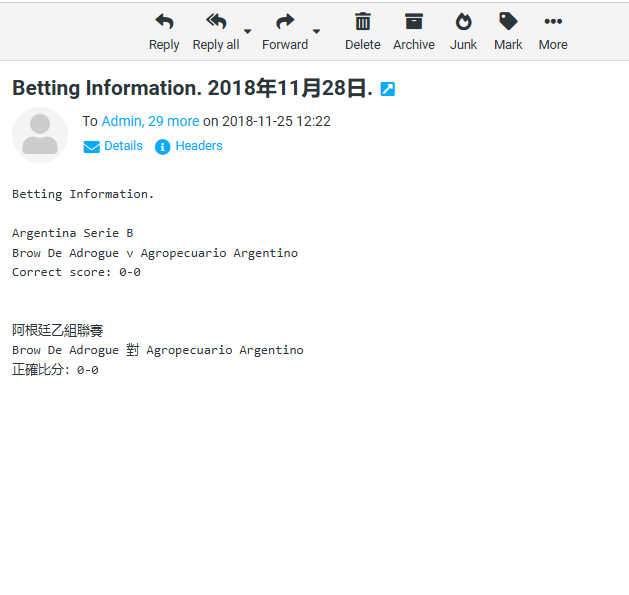Image resolution: width=629 pixels, height=595 pixels.
Task: Open the Mark tag menu
Action: 508,22
